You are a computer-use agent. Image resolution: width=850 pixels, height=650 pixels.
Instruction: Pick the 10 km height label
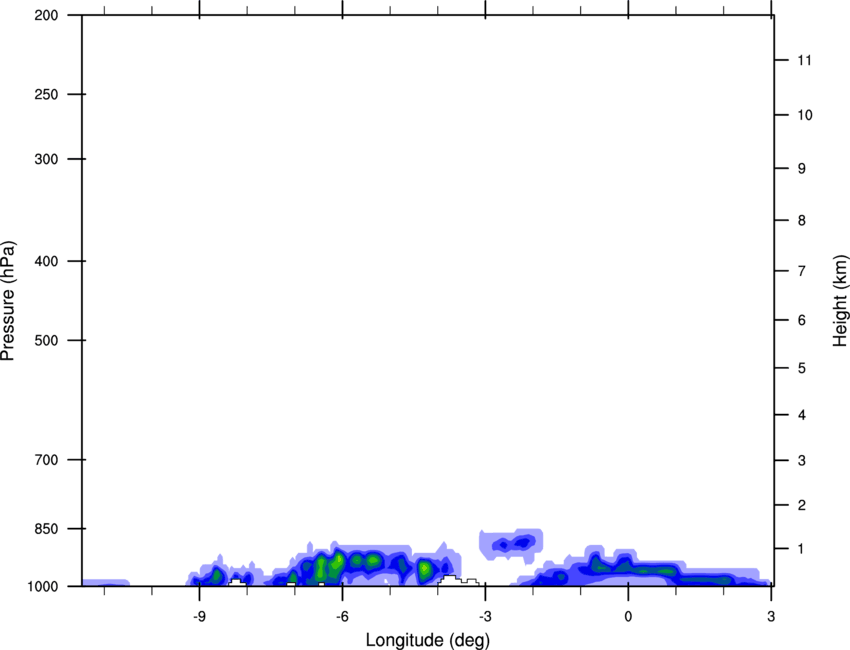pyautogui.click(x=805, y=115)
